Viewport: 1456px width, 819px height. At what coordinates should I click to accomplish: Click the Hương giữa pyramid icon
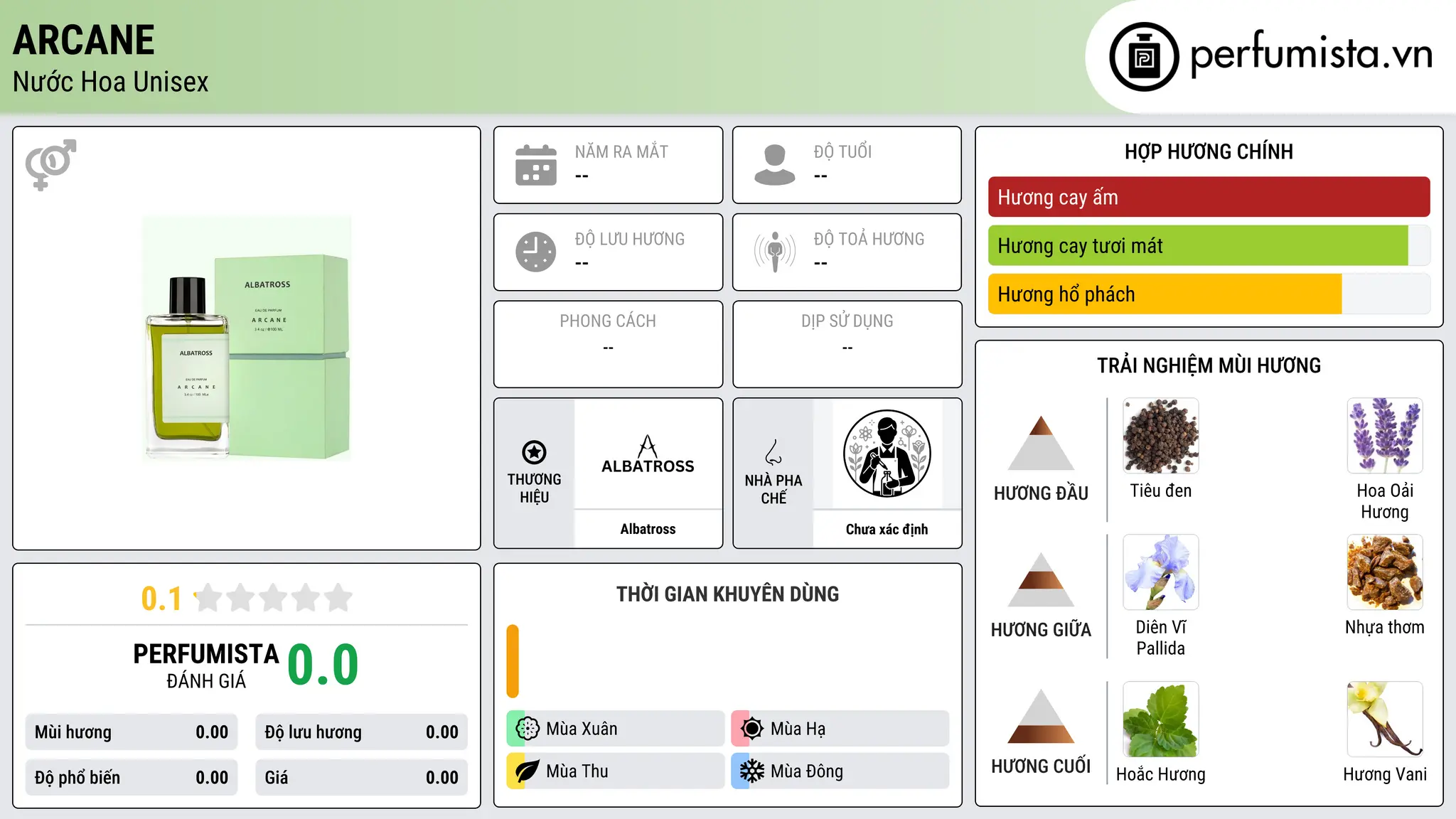pos(1041,579)
